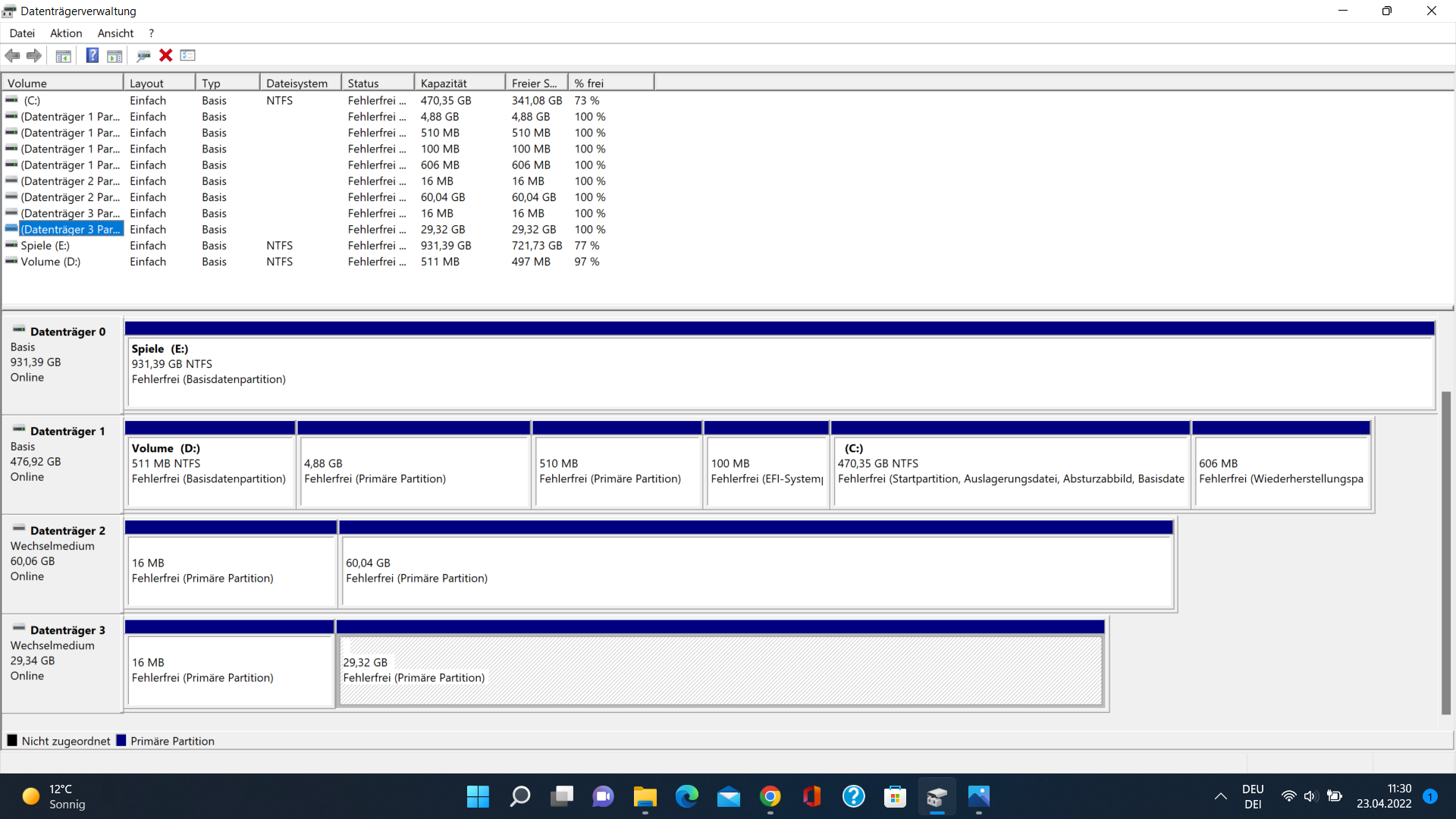The image size is (1456, 819).
Task: Click the disk rescan magnifier toolbar icon
Action: pyautogui.click(x=143, y=55)
